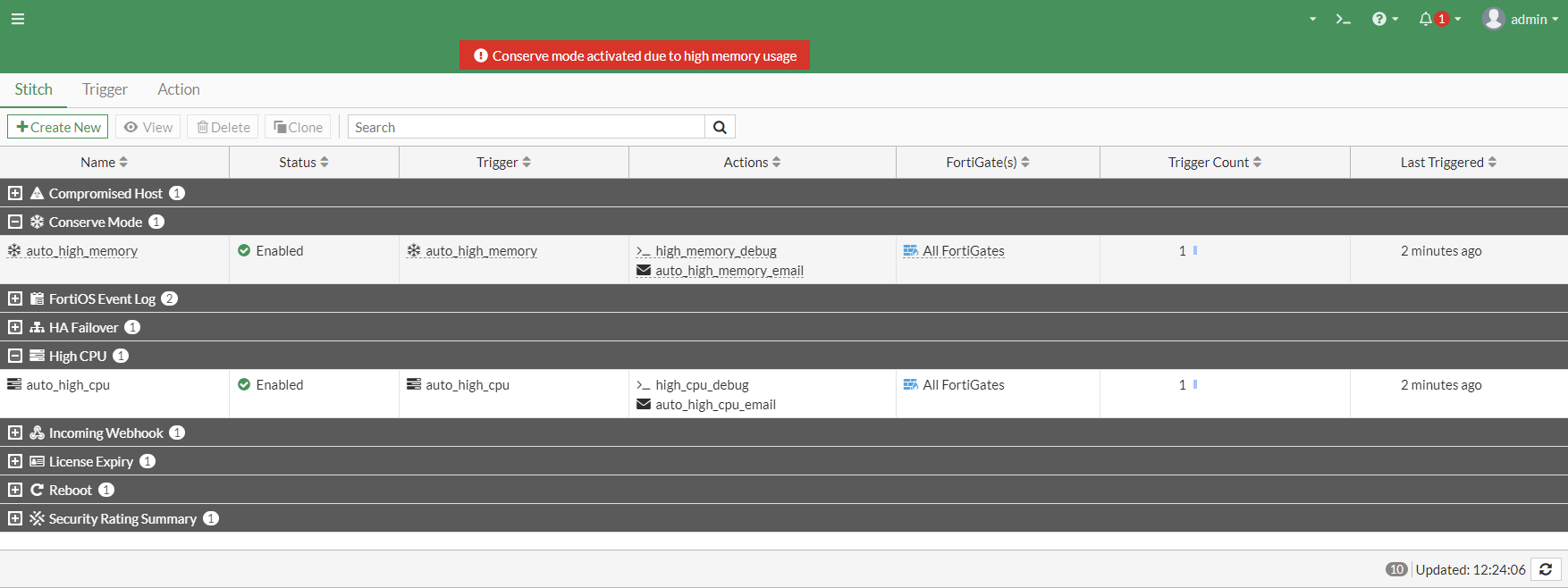Click the All FortiGates icon in auto_high_cpu row
1568x588 pixels.
(x=911, y=384)
